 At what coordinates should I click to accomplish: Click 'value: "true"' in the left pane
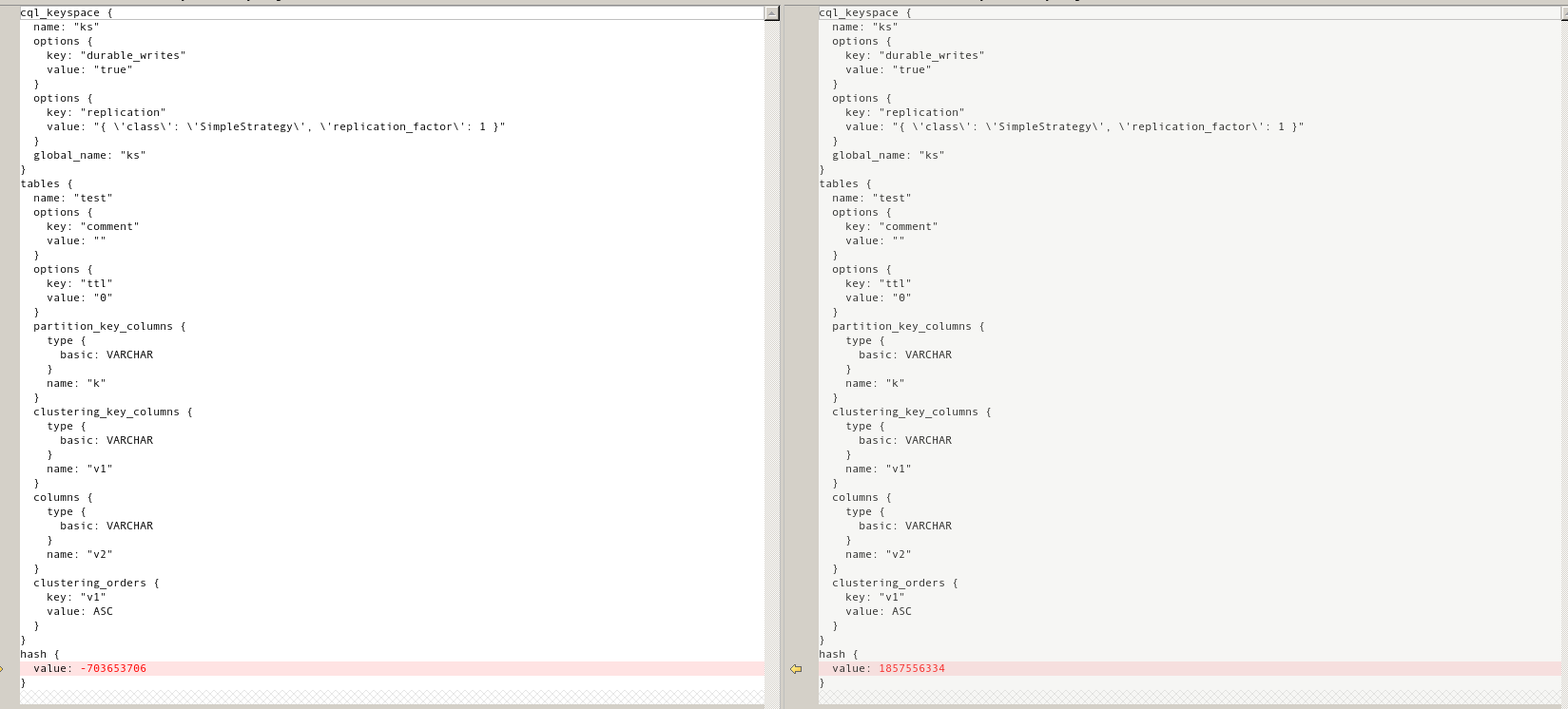coord(89,70)
